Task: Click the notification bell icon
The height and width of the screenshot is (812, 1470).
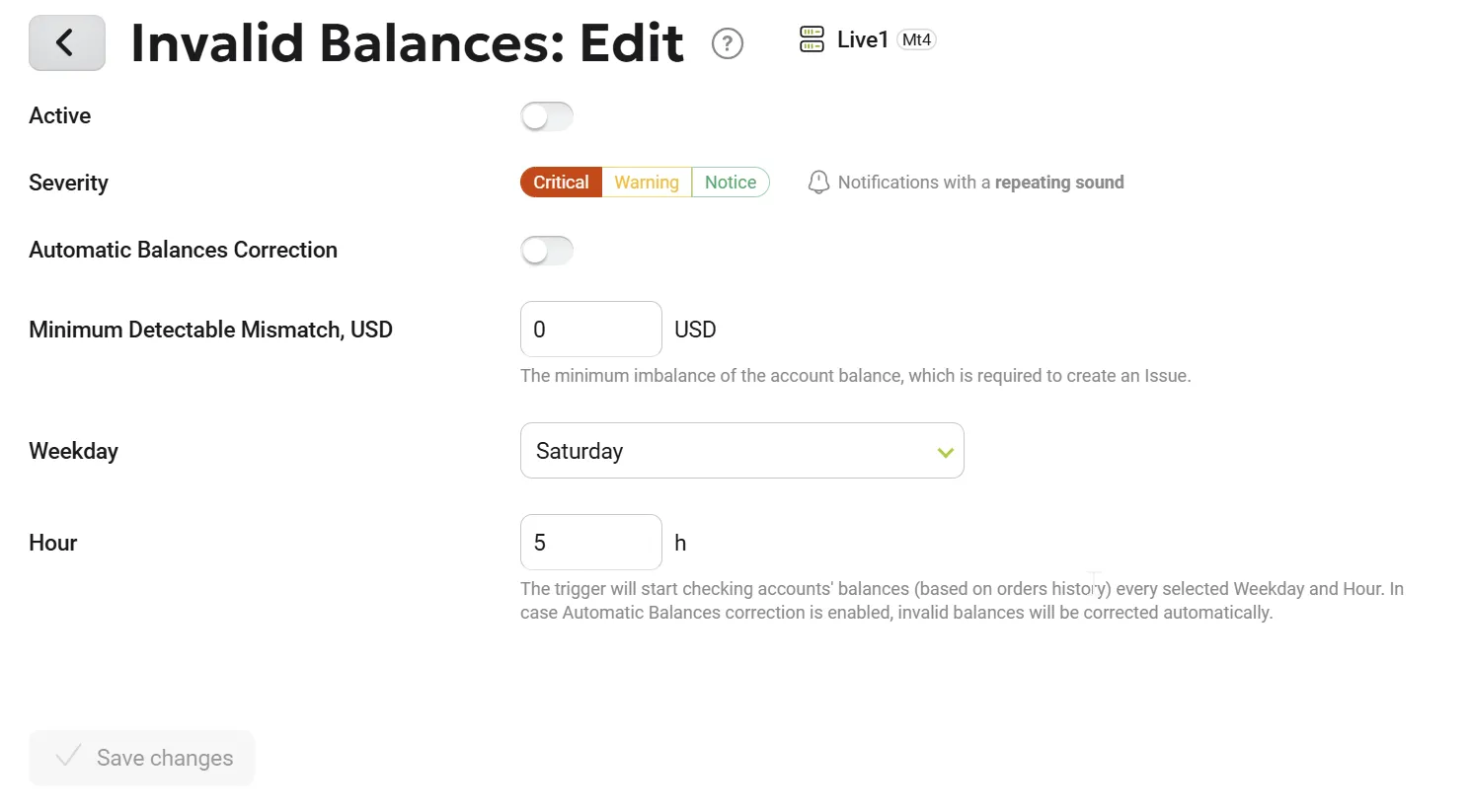Action: (x=818, y=183)
